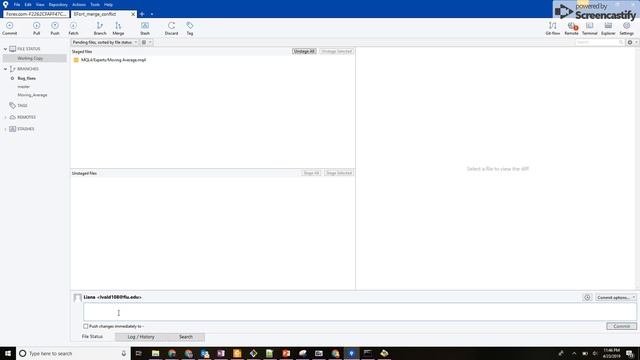Open File Explorer from the taskbar

point(156,353)
